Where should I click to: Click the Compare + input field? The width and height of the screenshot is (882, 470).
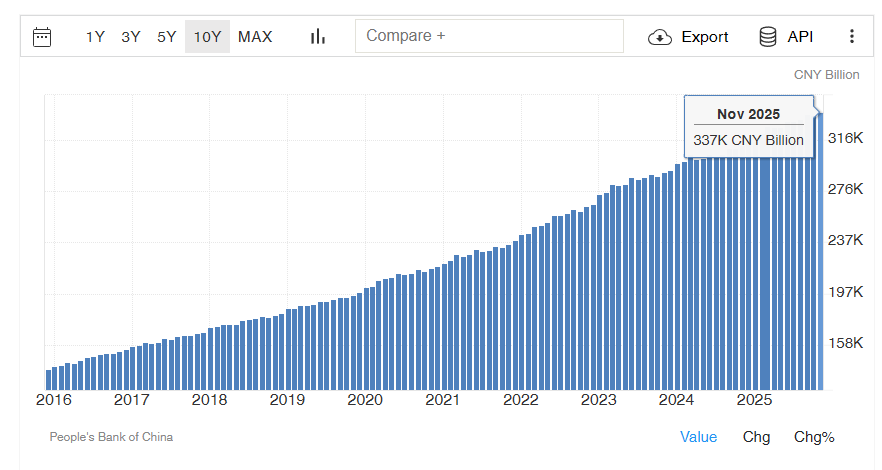[489, 36]
